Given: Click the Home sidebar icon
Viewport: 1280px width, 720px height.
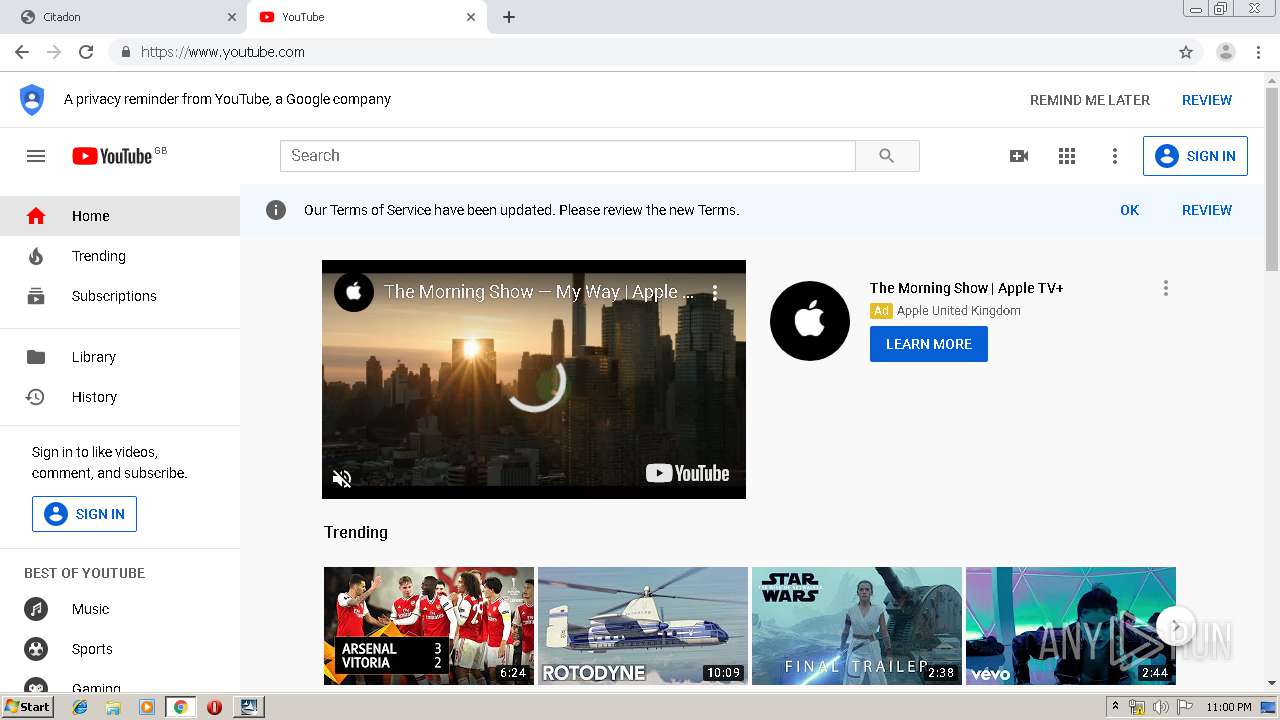Looking at the screenshot, I should [36, 216].
